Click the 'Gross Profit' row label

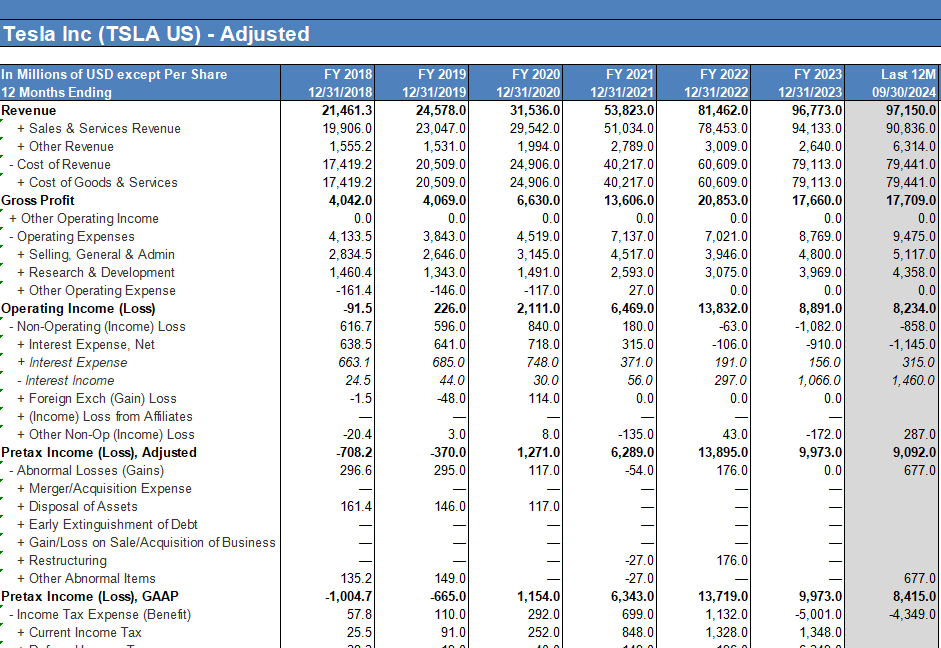[38, 200]
